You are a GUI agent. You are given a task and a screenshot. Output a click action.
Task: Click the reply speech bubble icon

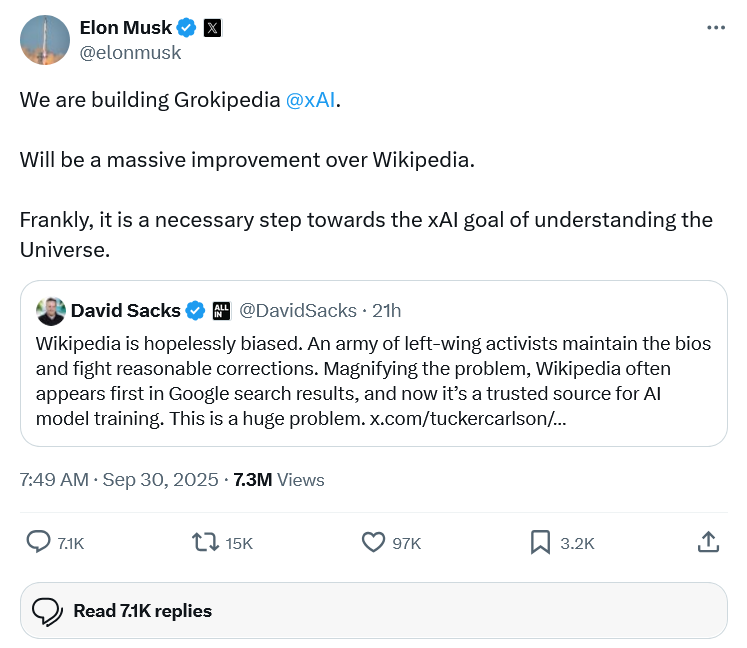(39, 542)
